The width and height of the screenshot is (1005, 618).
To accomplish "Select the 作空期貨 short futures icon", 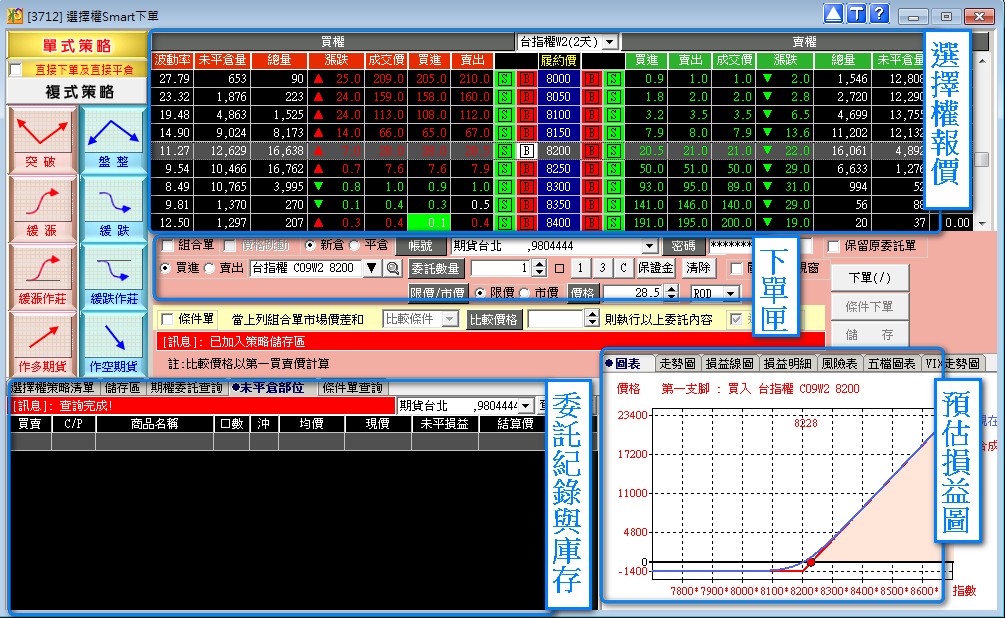I will (x=114, y=345).
